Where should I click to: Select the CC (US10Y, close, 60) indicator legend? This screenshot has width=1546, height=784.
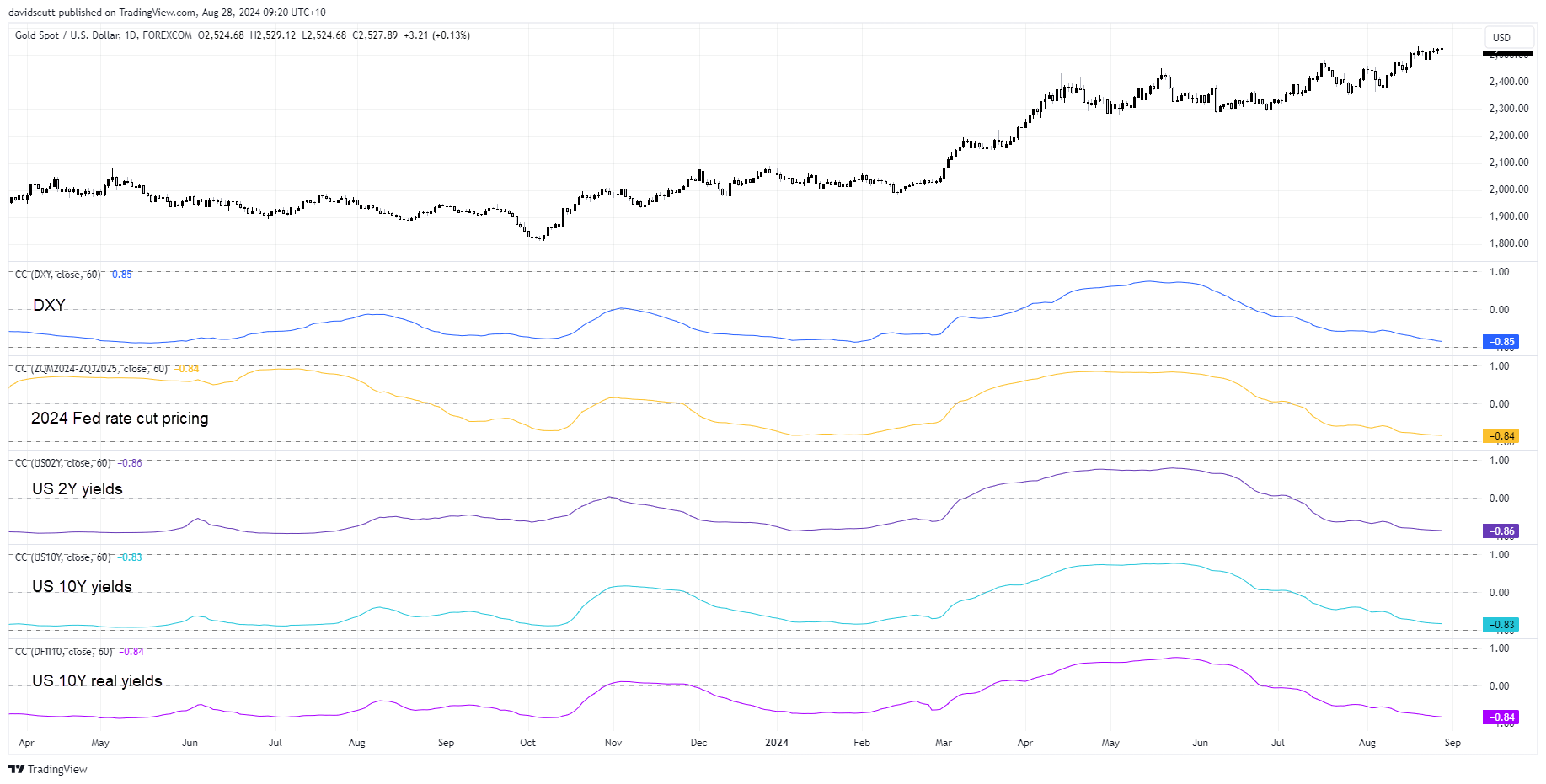point(63,557)
